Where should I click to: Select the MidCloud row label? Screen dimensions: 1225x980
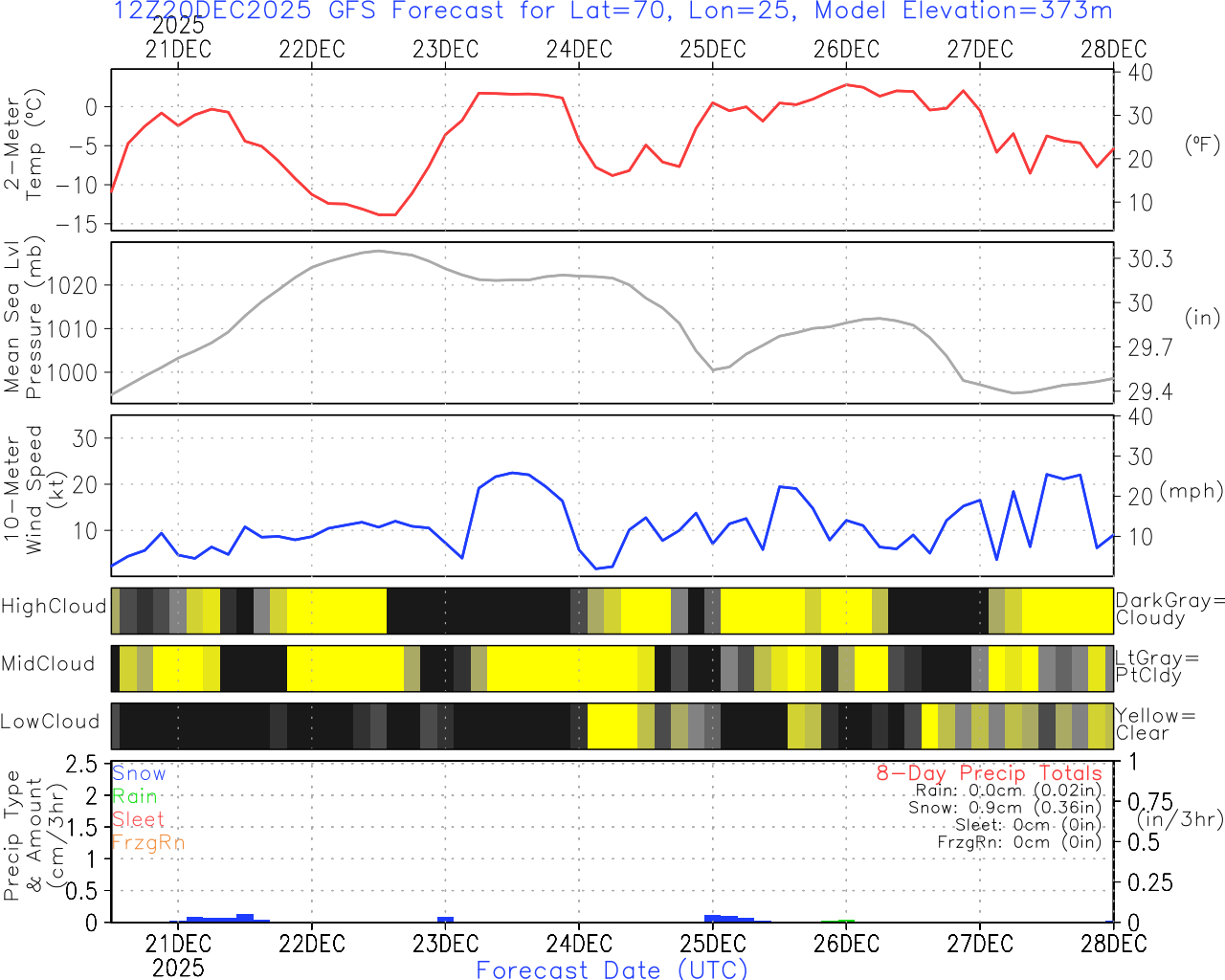[x=48, y=664]
